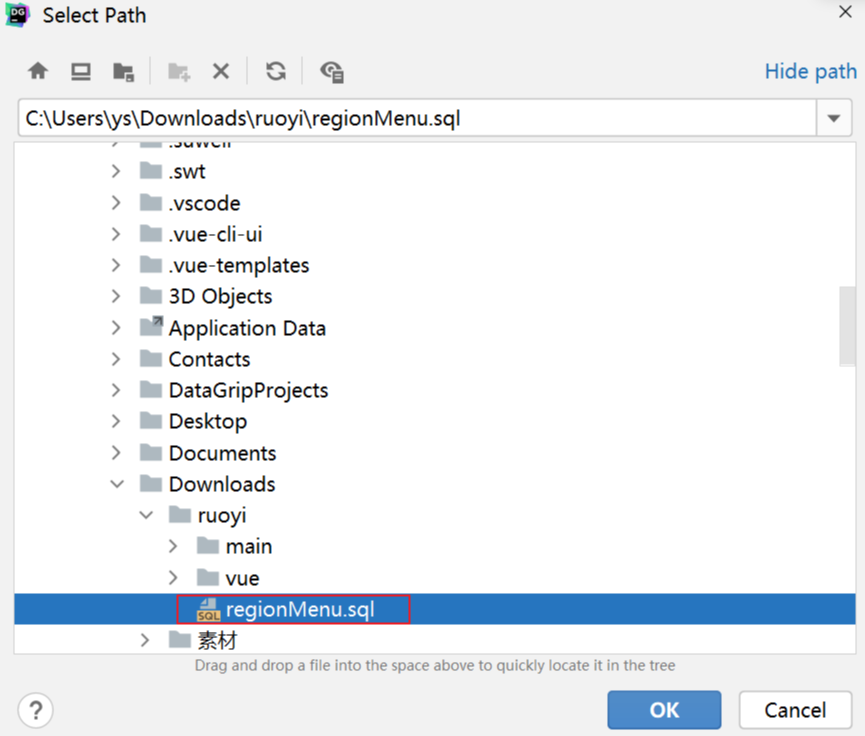Select the regionMenu.sql file
This screenshot has width=865, height=736.
tap(299, 609)
